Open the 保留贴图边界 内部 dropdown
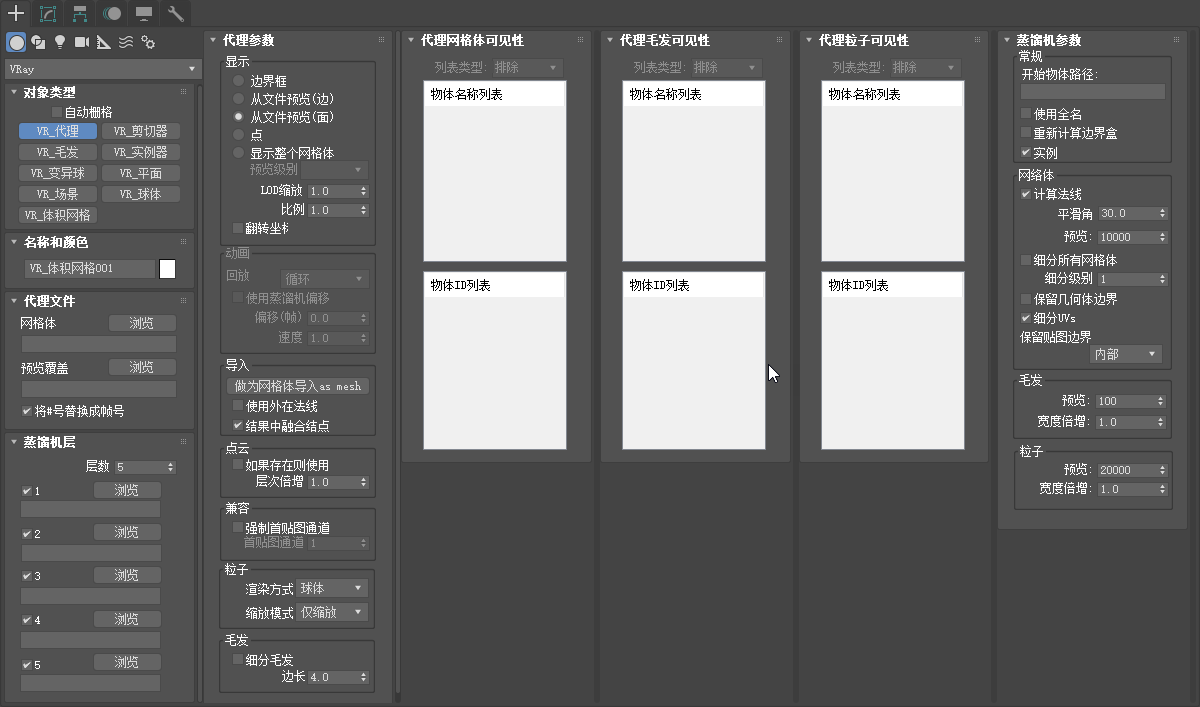Viewport: 1200px width, 707px height. pos(1126,354)
